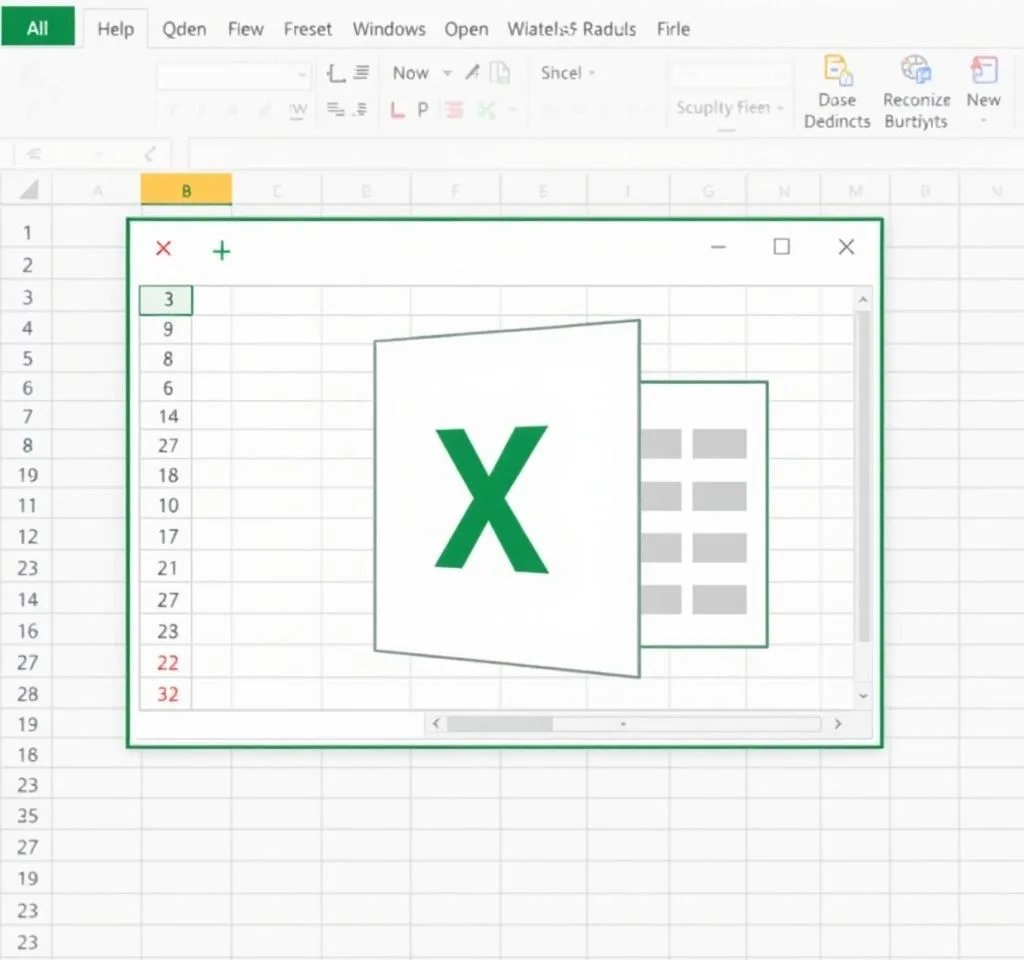Open the Now dropdown
Viewport: 1024px width, 960px height.
pos(412,72)
